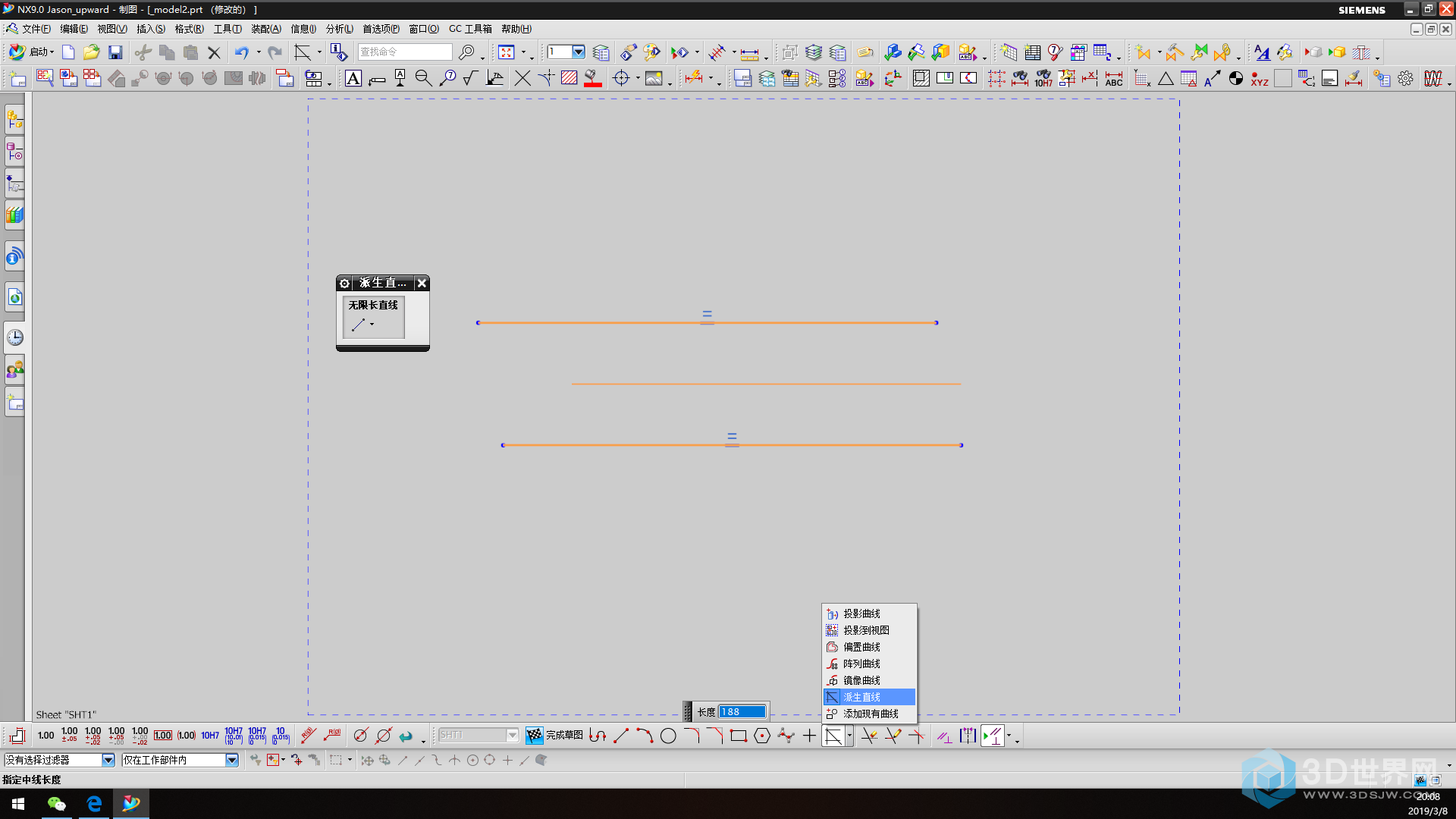Open the Undo history dropdown arrow
1456x819 pixels.
pos(259,52)
